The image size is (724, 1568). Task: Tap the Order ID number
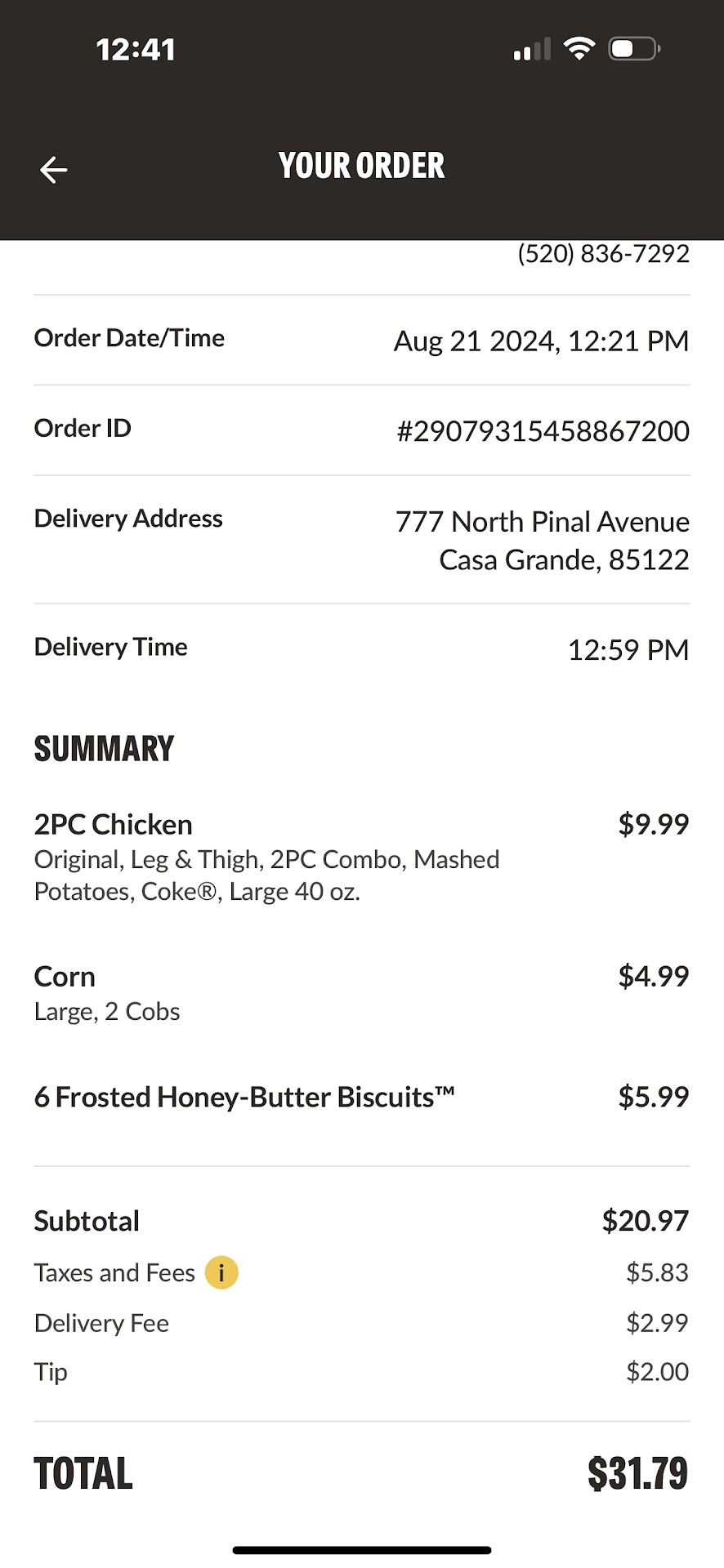tap(543, 430)
